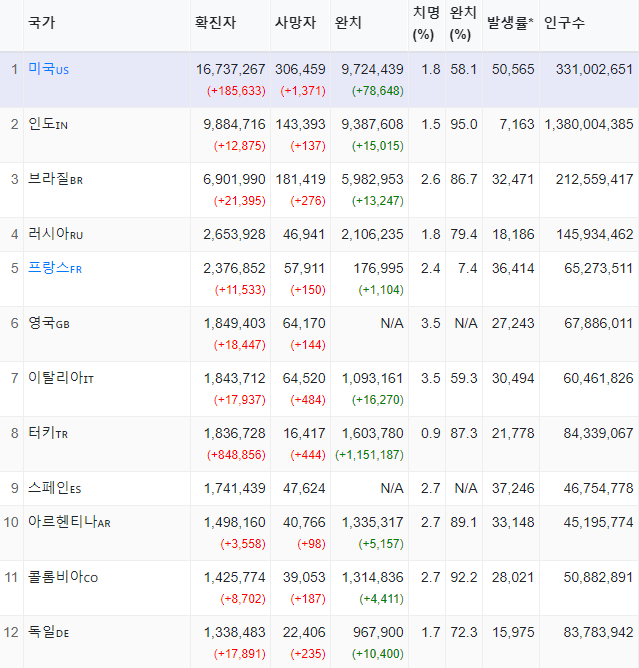
Task: Click Russia deaths value 46,941
Action: [x=304, y=234]
